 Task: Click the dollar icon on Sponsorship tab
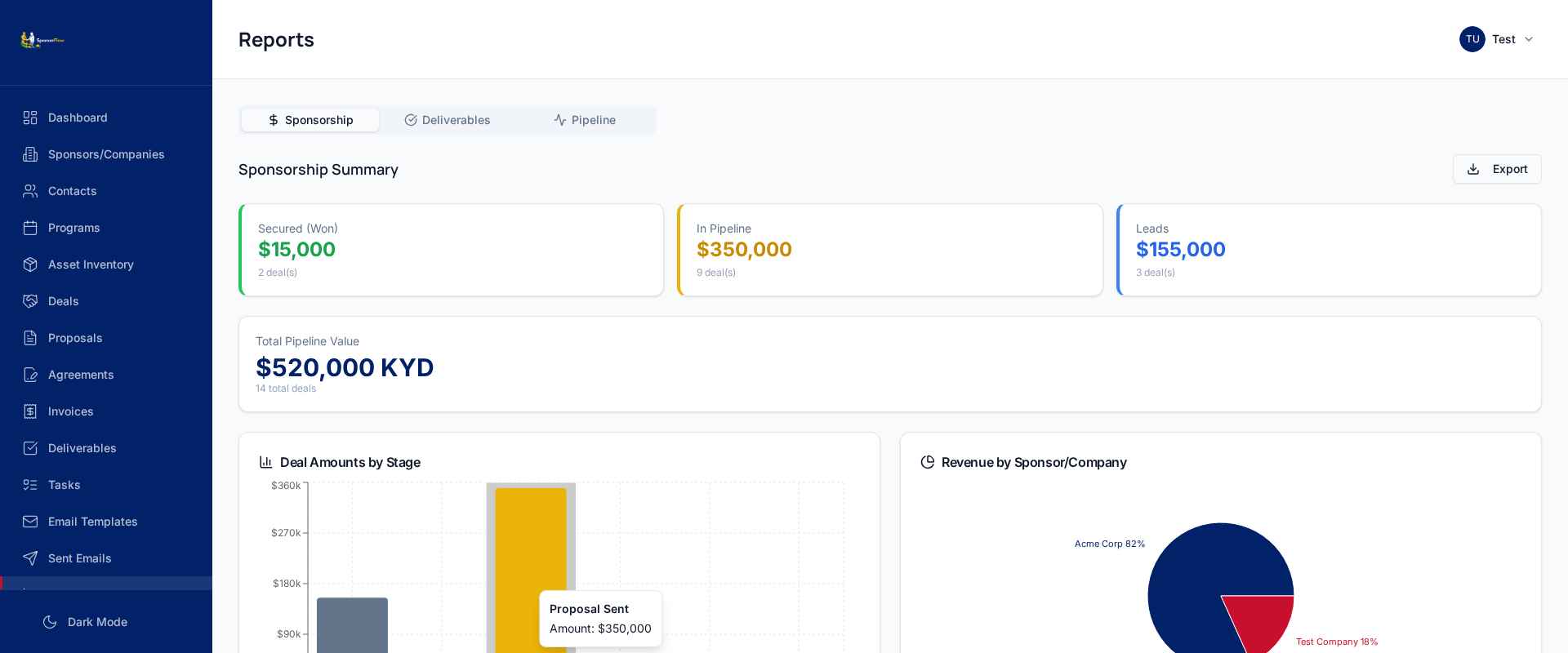(x=274, y=120)
